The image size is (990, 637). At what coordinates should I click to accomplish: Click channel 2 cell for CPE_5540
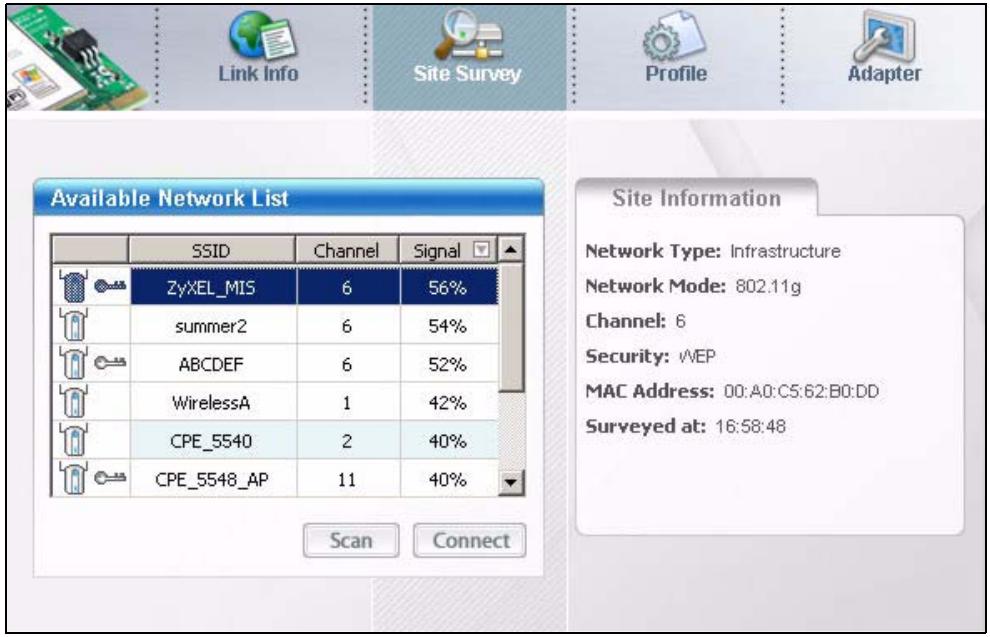coord(347,441)
